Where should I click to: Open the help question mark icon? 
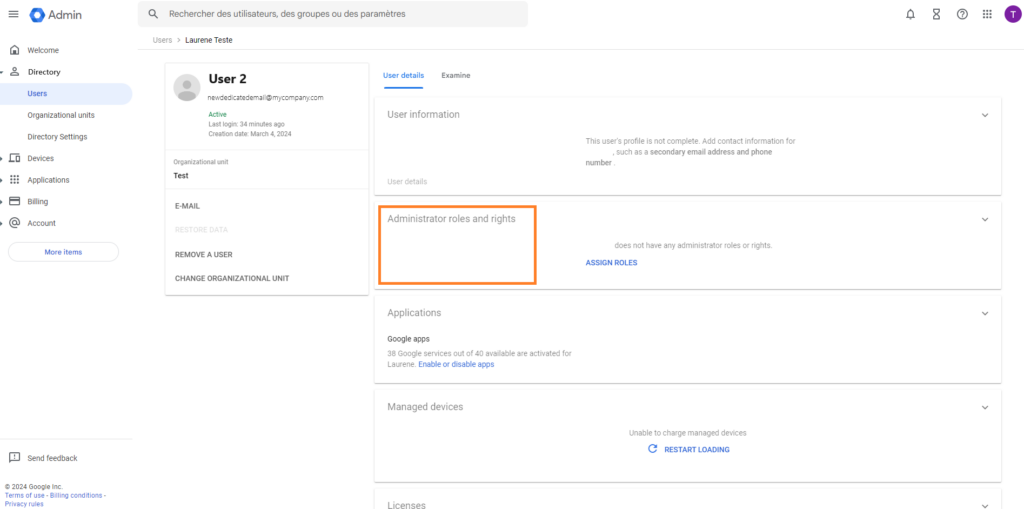pos(962,14)
